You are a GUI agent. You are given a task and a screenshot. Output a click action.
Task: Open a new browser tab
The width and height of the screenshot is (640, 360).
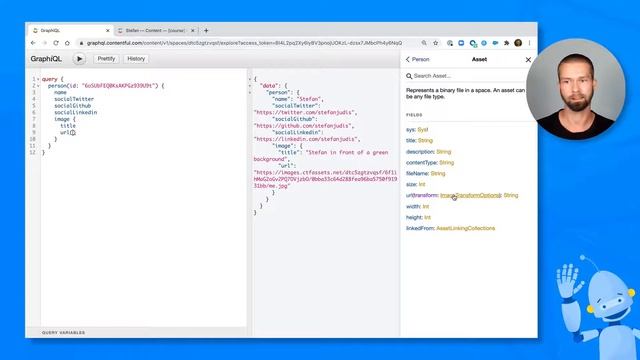(206, 31)
